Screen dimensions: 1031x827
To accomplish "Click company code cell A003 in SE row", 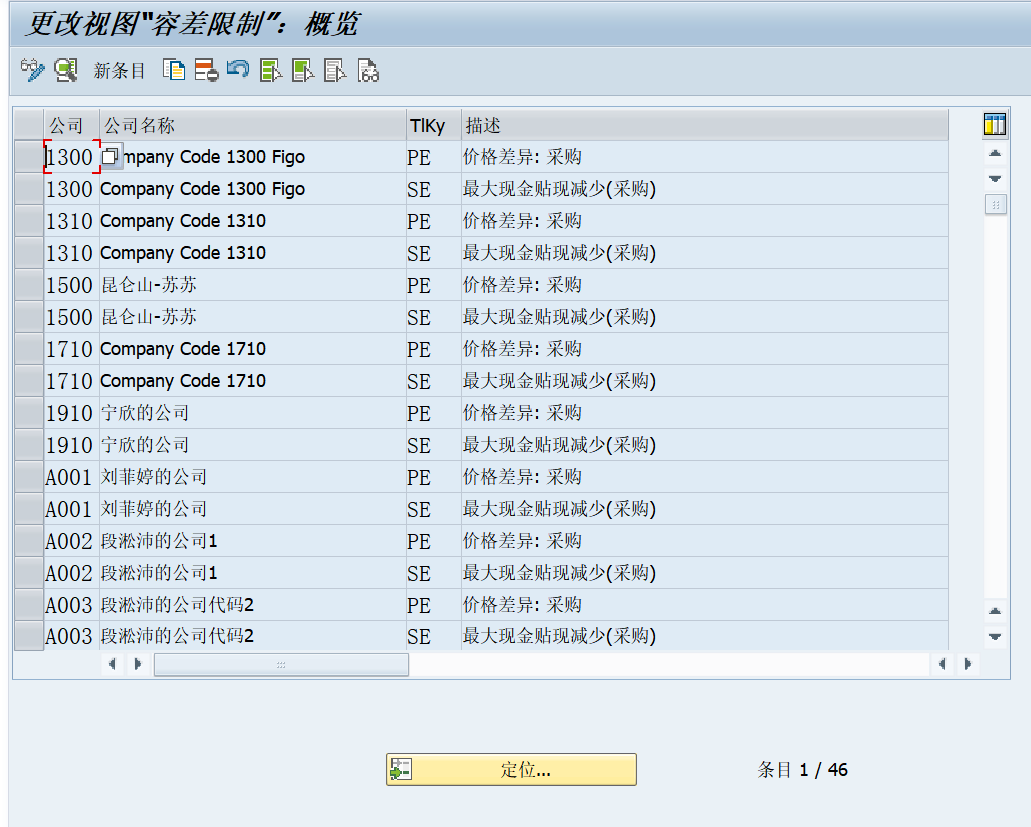I will (72, 636).
